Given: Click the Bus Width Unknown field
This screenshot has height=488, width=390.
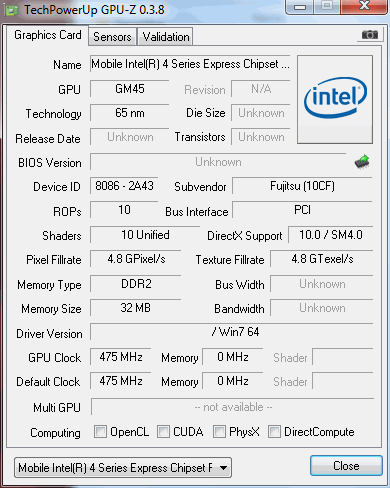Looking at the screenshot, I should coord(322,284).
